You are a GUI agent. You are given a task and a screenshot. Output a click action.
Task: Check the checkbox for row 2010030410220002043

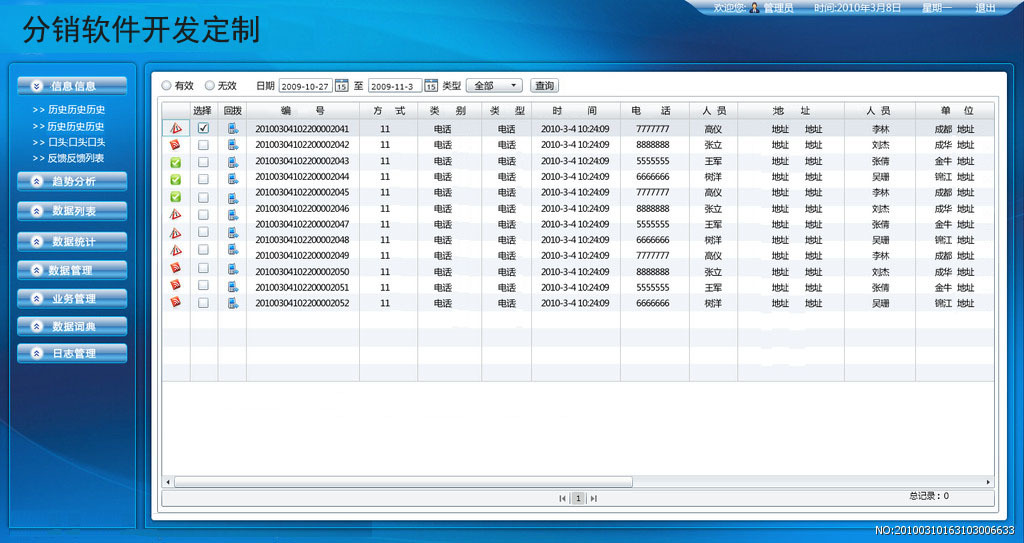203,162
